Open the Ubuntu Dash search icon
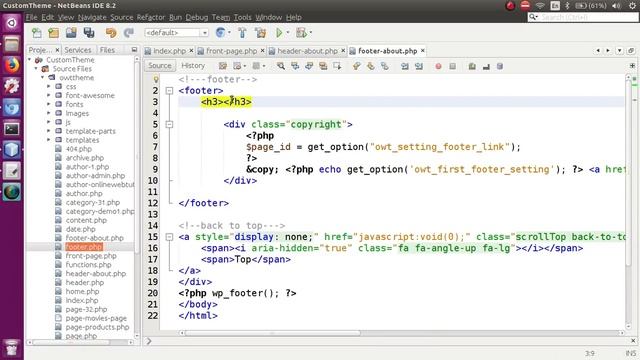The height and width of the screenshot is (360, 640). (11, 23)
